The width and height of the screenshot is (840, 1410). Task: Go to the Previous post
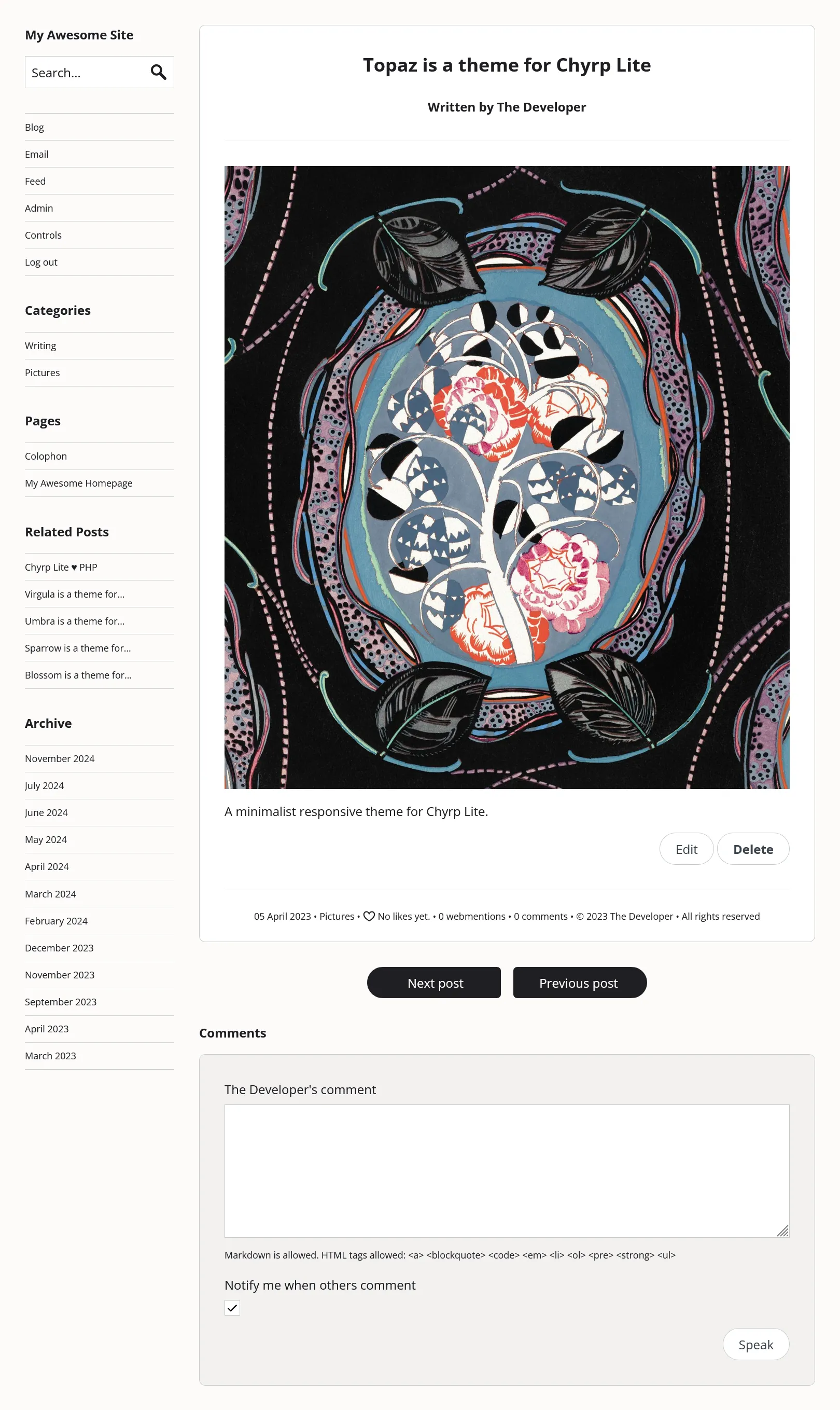(x=580, y=983)
